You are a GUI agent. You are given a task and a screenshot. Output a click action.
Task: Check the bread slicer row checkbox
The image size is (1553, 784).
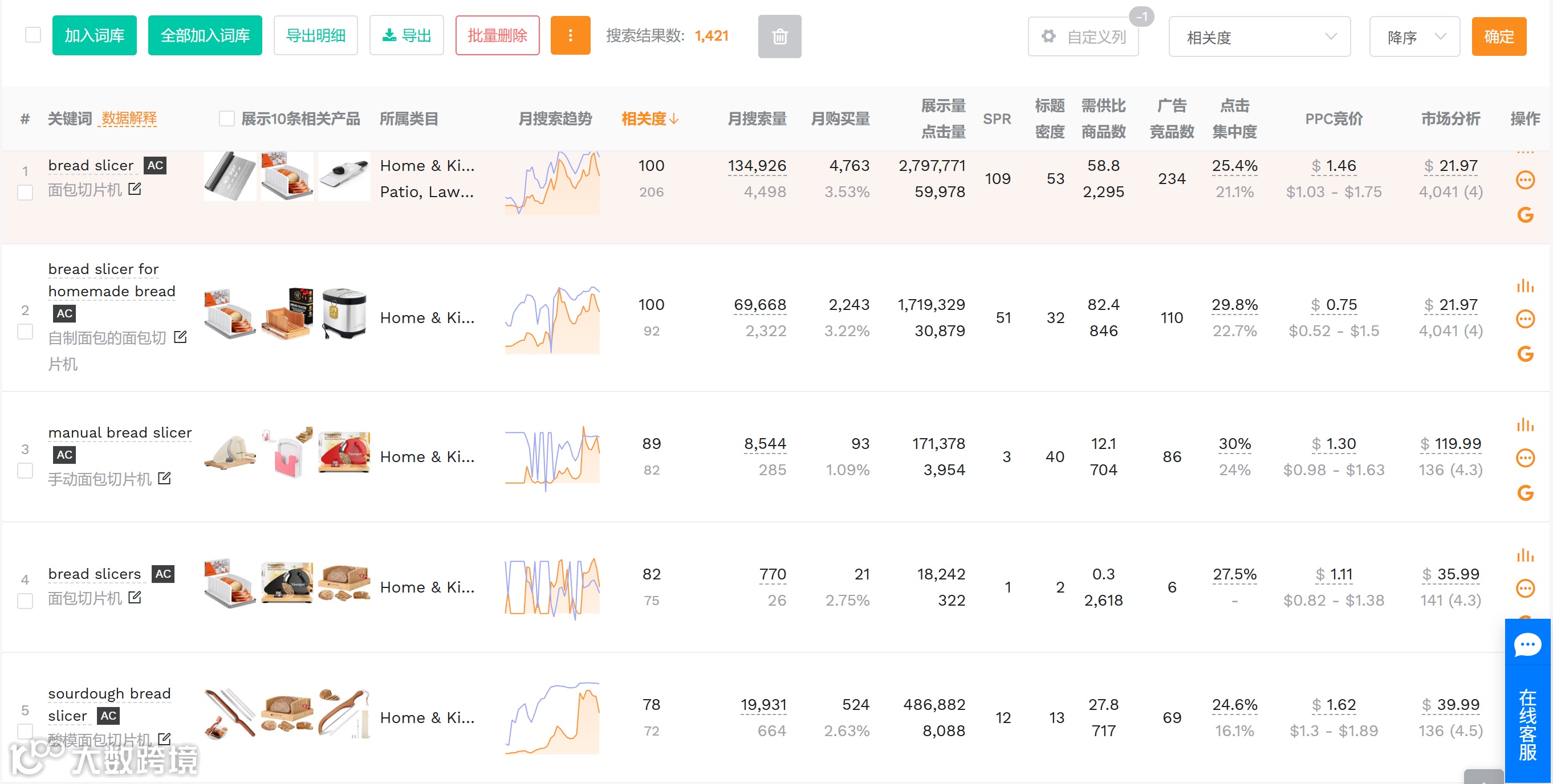point(25,193)
